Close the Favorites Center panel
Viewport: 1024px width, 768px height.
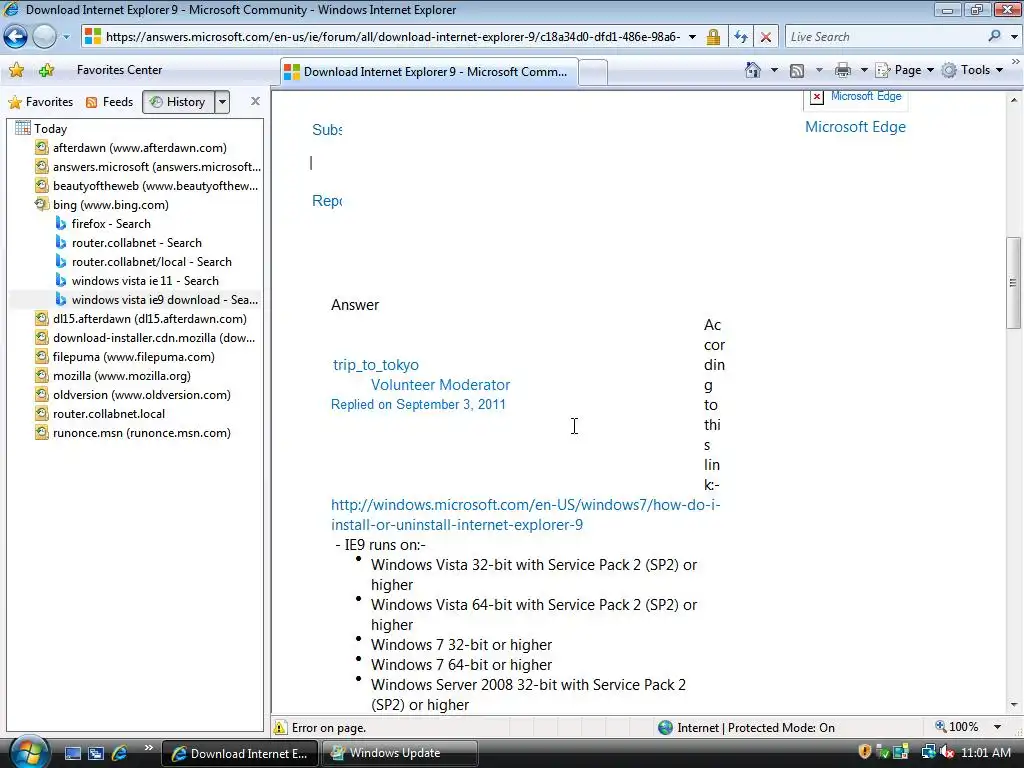[255, 101]
